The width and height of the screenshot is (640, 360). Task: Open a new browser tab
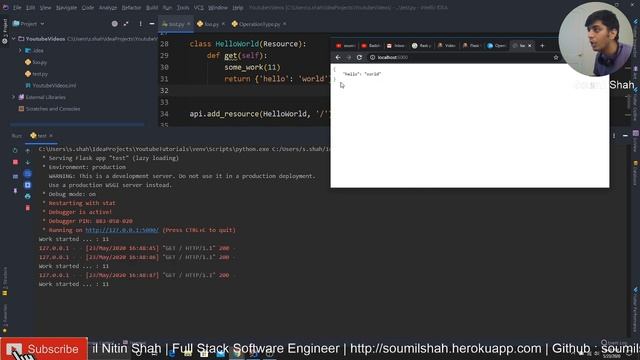pyautogui.click(x=542, y=46)
